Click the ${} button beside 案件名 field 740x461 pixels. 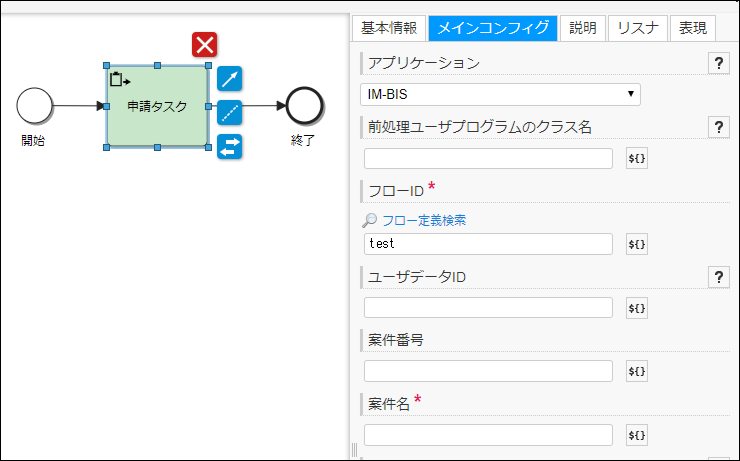636,435
